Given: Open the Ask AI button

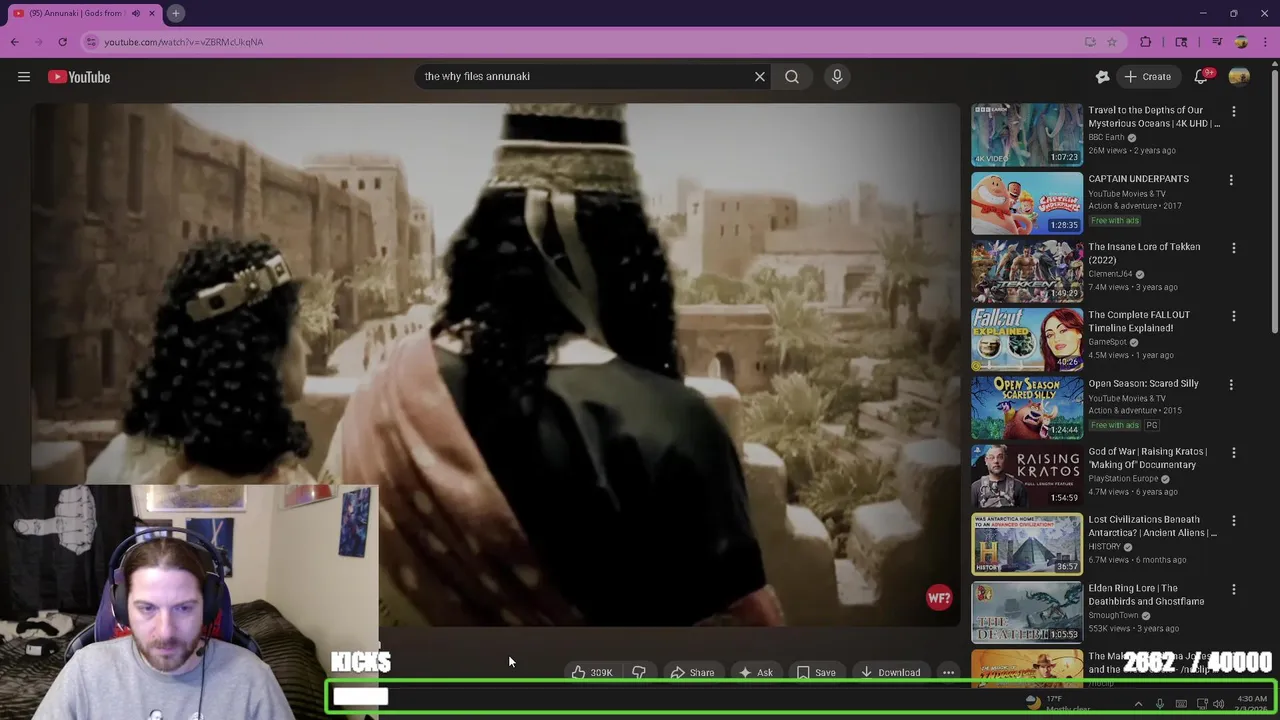Looking at the screenshot, I should click(x=755, y=673).
